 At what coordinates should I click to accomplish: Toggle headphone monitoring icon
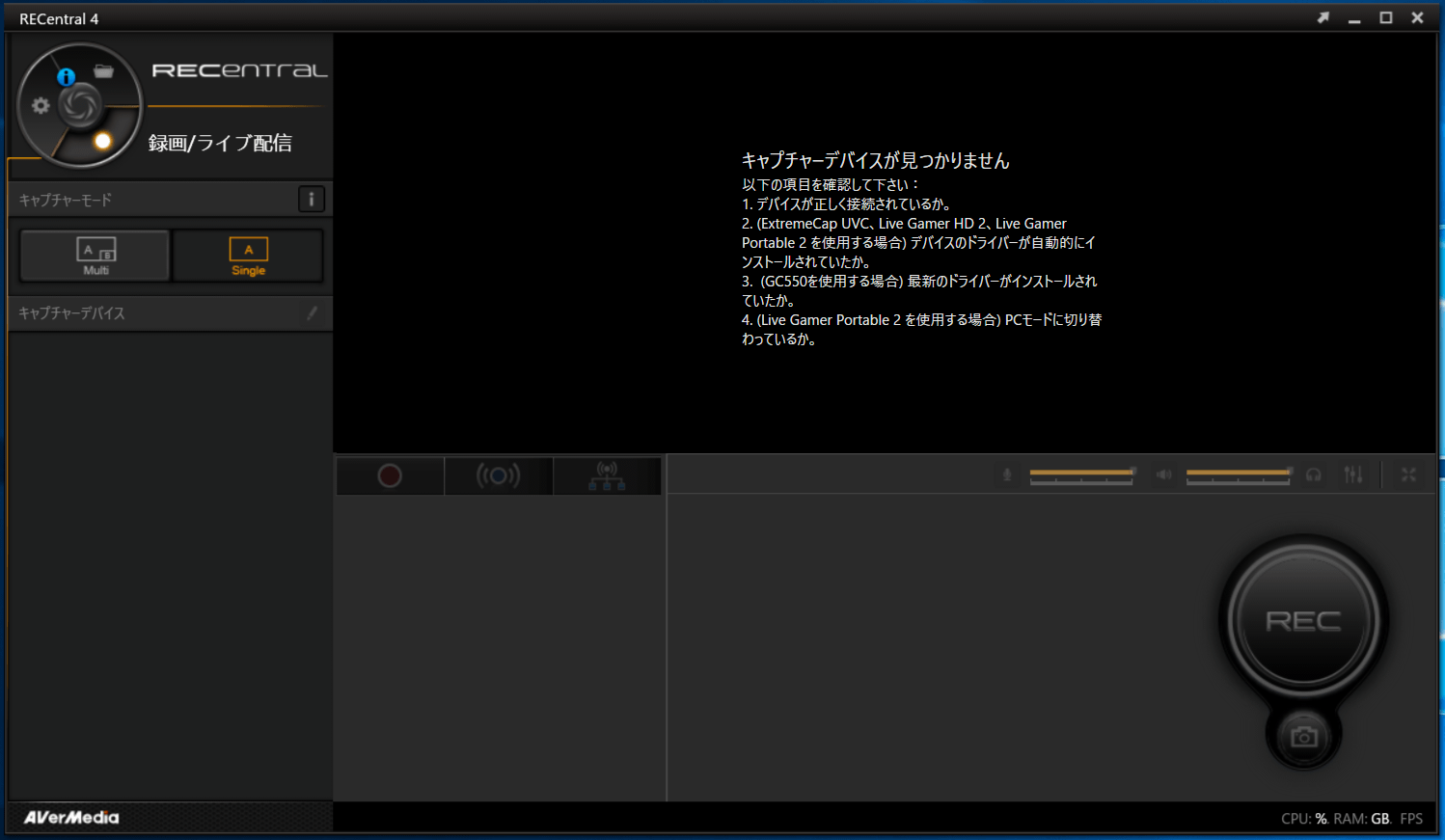[x=1314, y=474]
